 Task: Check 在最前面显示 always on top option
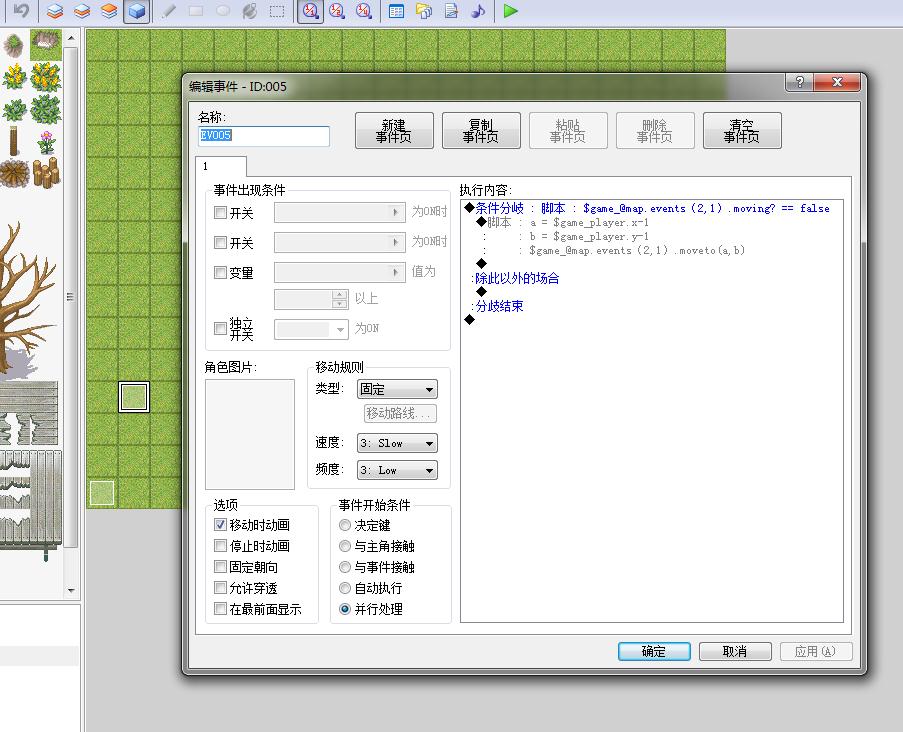pyautogui.click(x=220, y=608)
